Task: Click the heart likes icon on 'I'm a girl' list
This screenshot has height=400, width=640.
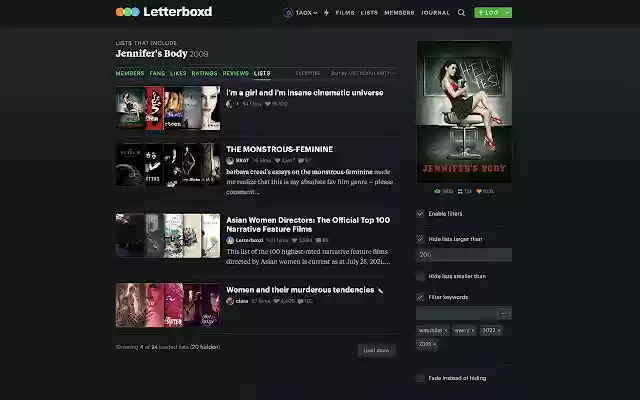Action: (268, 104)
